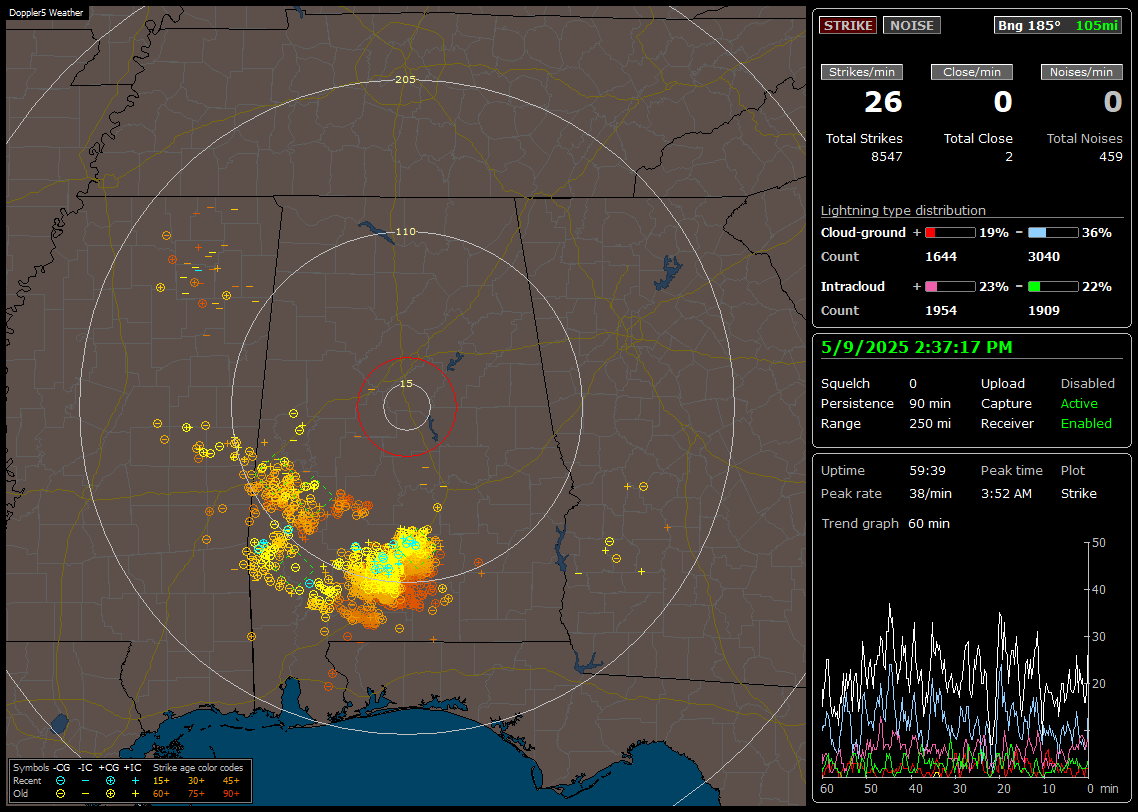
Task: Click the 205 range ring label on map
Action: (x=405, y=80)
